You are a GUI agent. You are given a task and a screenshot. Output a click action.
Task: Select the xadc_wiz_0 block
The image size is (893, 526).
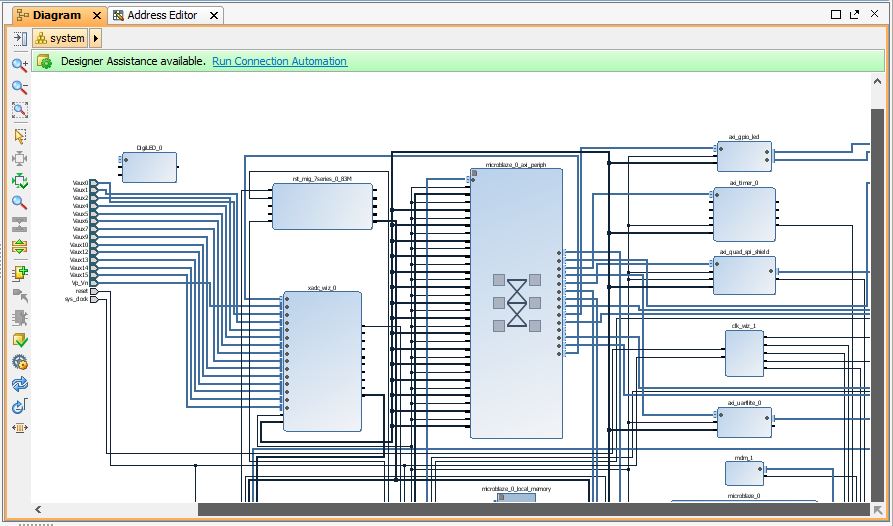point(322,361)
